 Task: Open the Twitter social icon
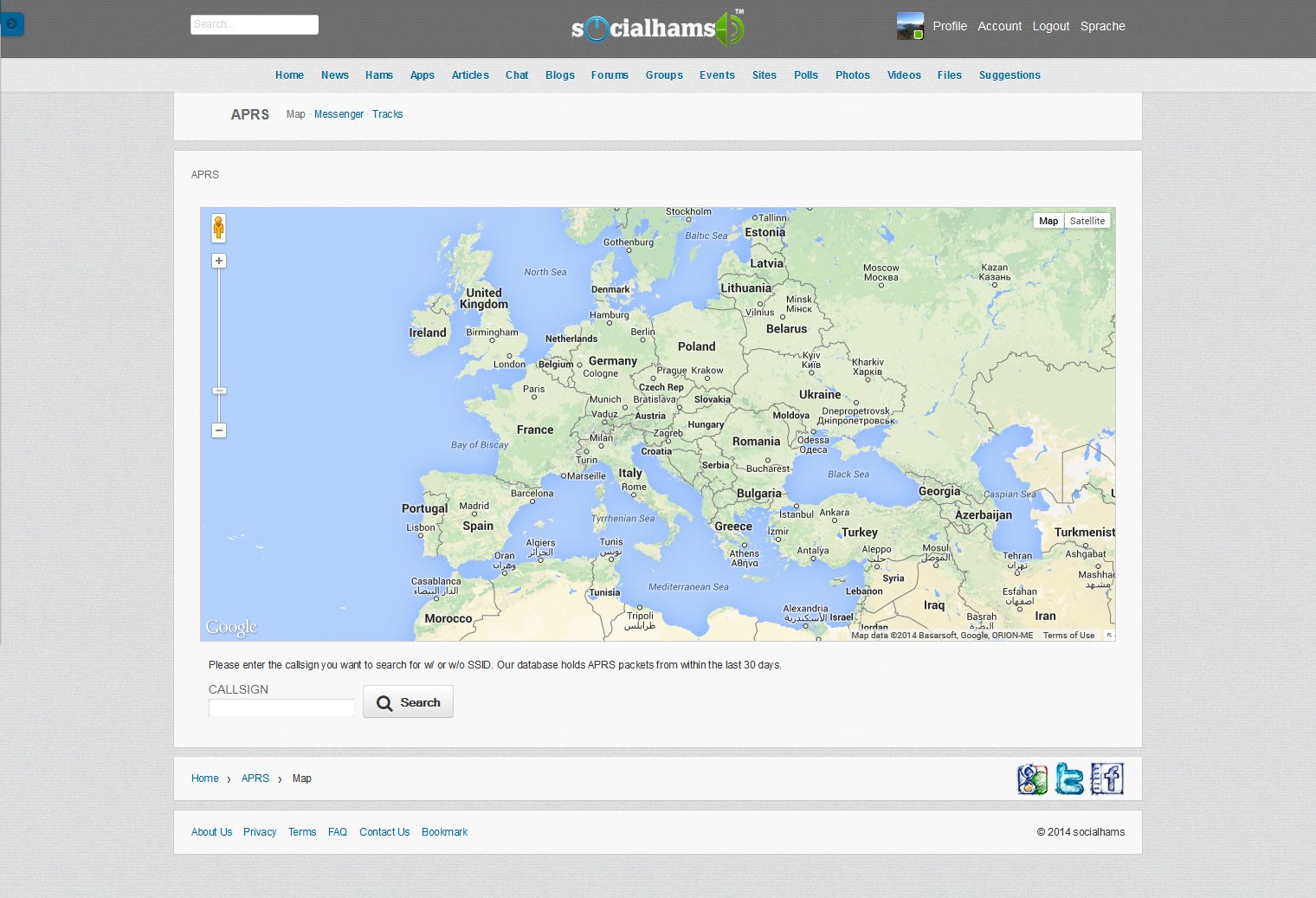1069,778
